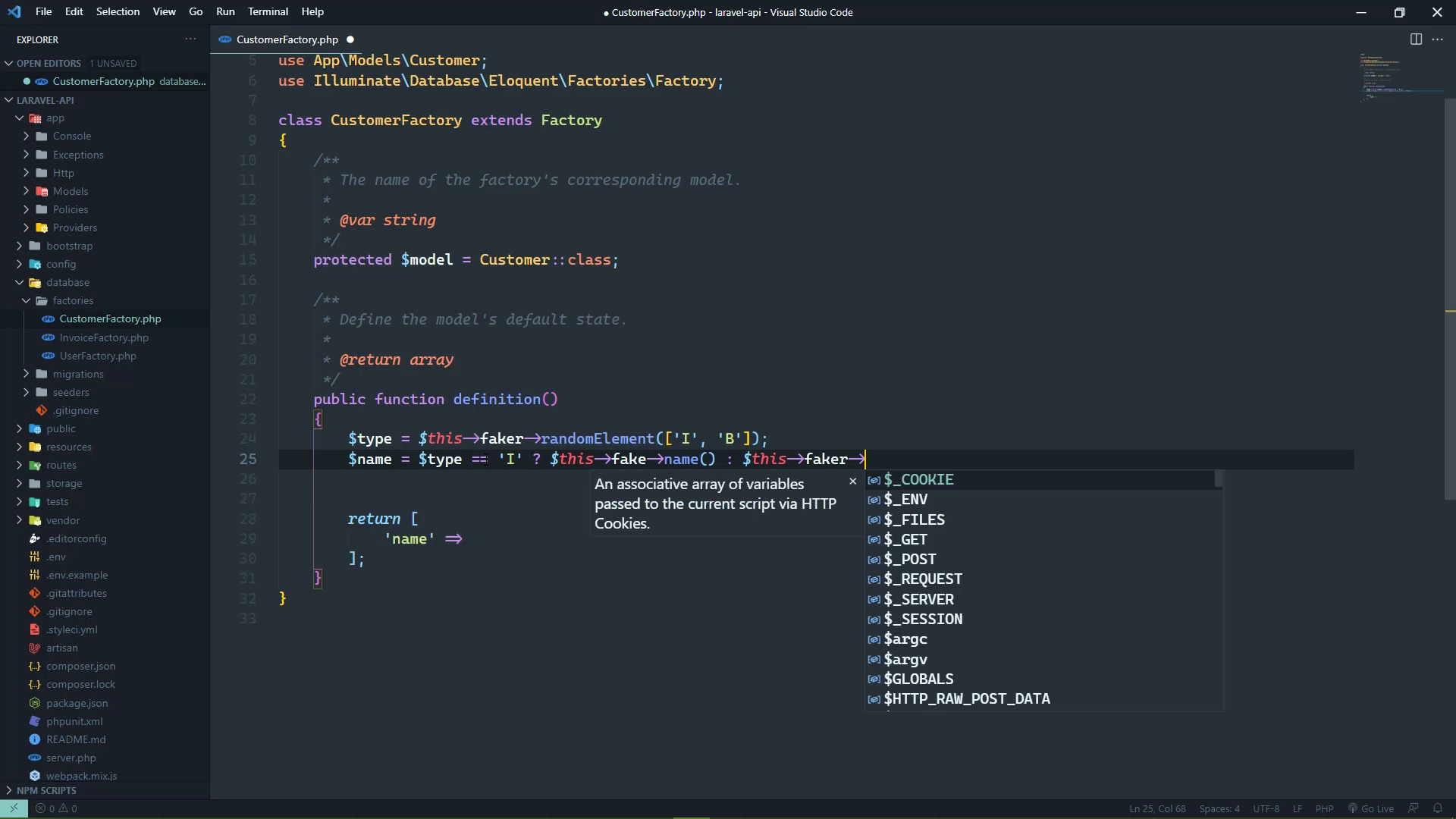Open composer.json in the explorer

click(x=80, y=666)
